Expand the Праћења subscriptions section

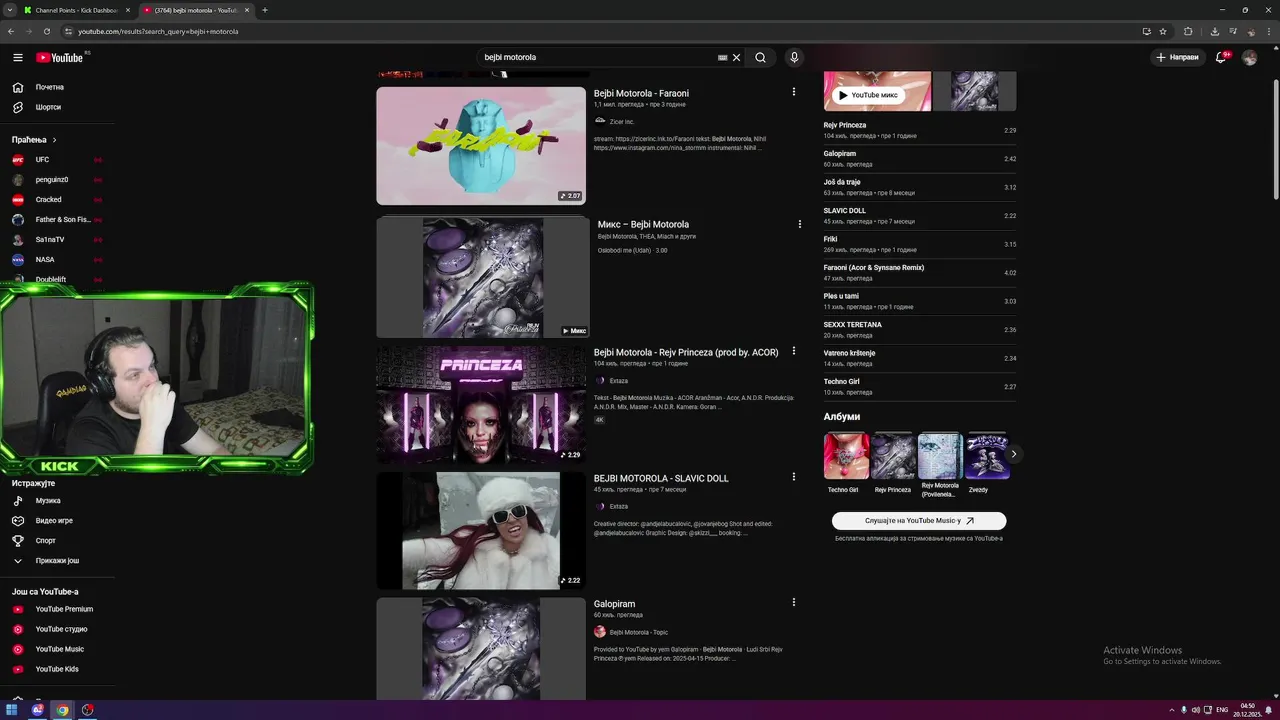34,140
